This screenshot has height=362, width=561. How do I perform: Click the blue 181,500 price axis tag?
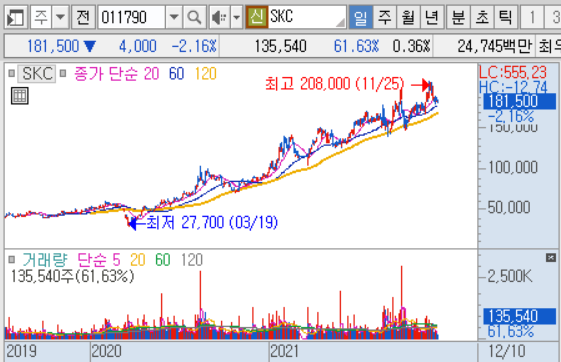(x=519, y=102)
